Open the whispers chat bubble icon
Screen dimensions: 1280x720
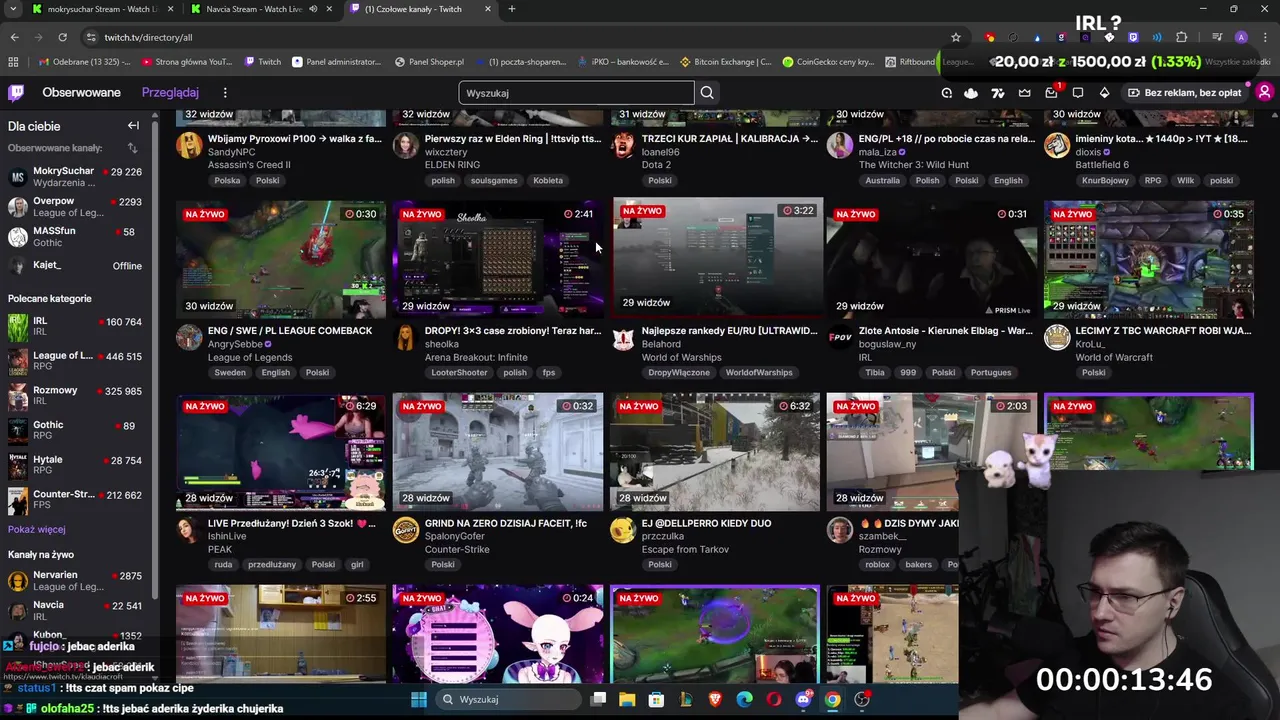point(1078,93)
